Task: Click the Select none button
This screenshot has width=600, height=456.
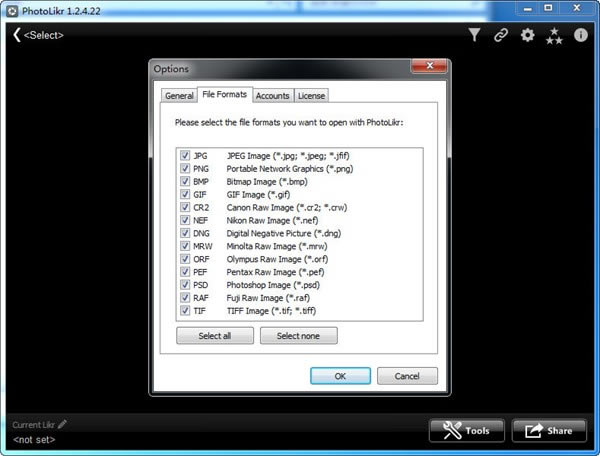Action: click(x=298, y=335)
